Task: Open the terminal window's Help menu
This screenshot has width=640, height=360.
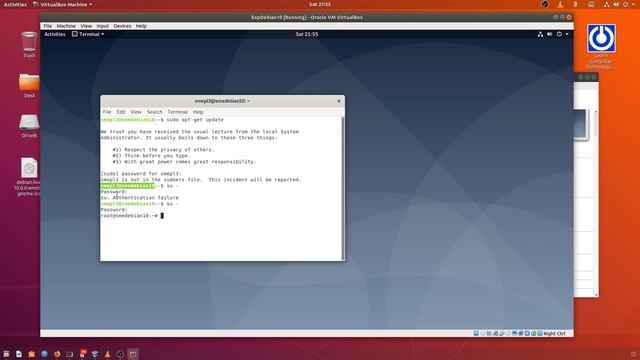Action: (198, 112)
